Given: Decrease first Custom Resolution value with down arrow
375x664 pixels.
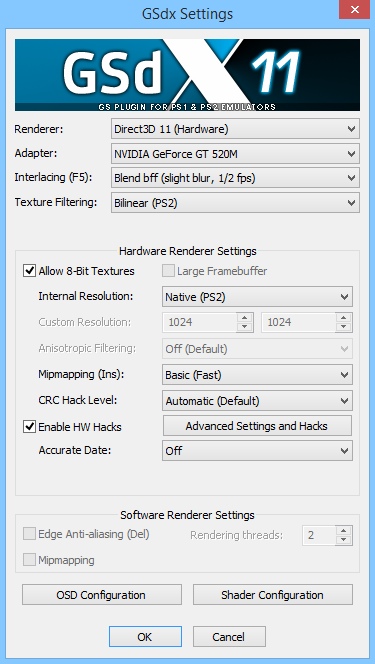Looking at the screenshot, I should coord(245,327).
